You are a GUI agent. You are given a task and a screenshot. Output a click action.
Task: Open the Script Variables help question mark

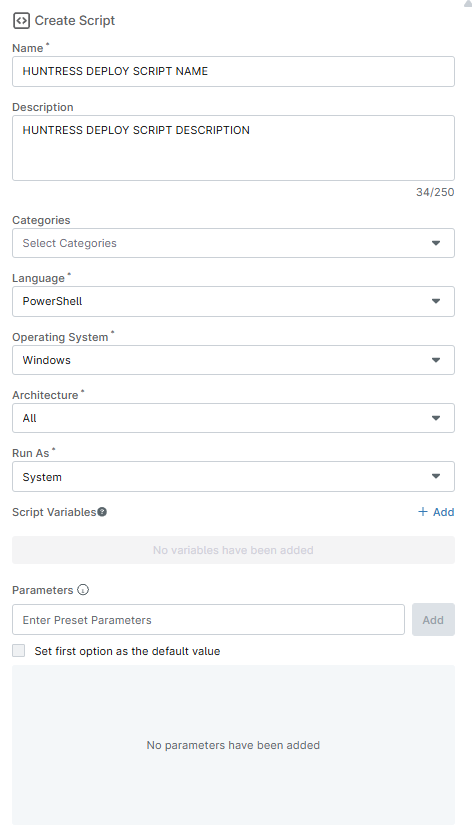[102, 512]
